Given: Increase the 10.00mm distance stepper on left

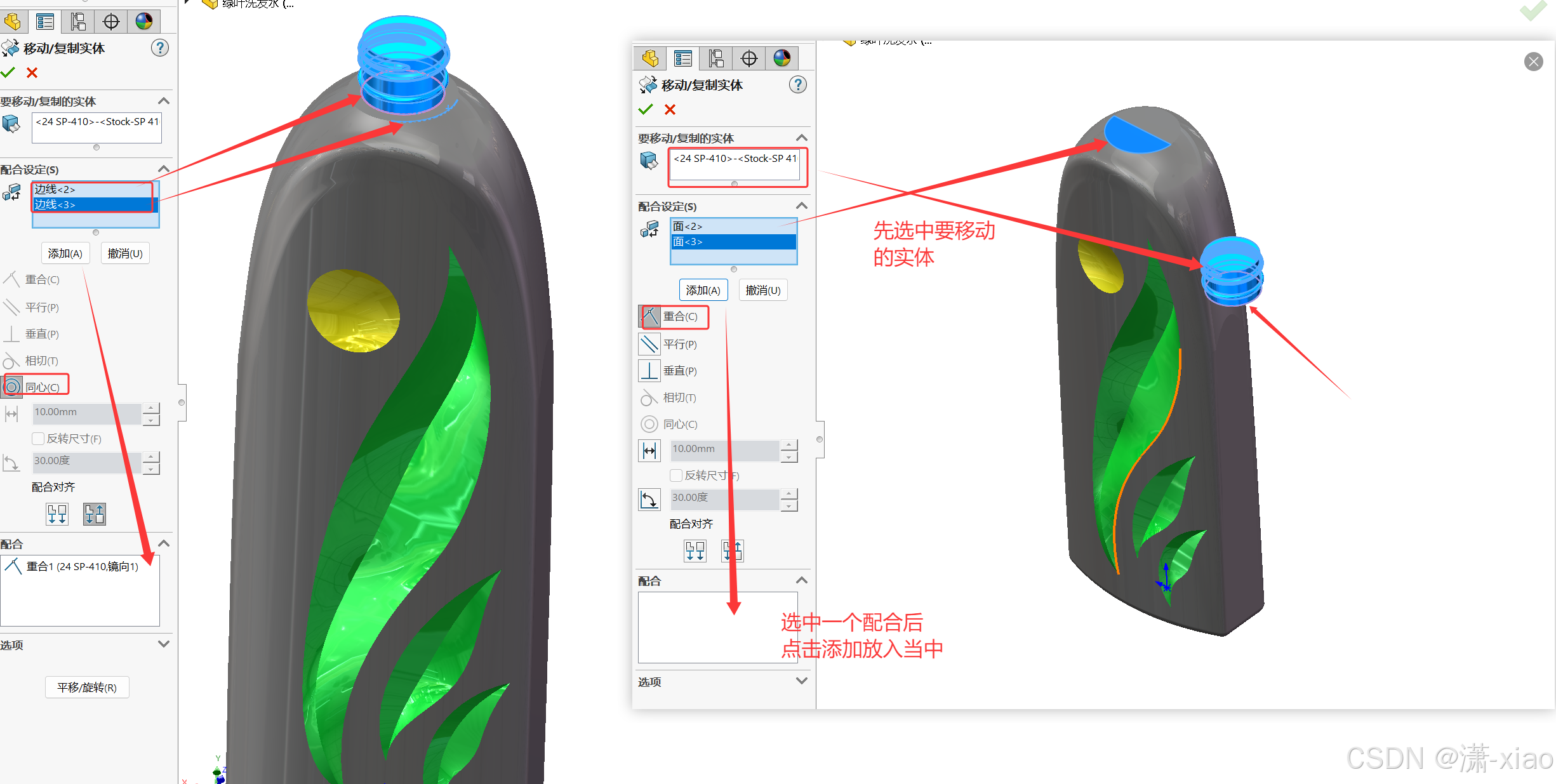Looking at the screenshot, I should coord(151,408).
